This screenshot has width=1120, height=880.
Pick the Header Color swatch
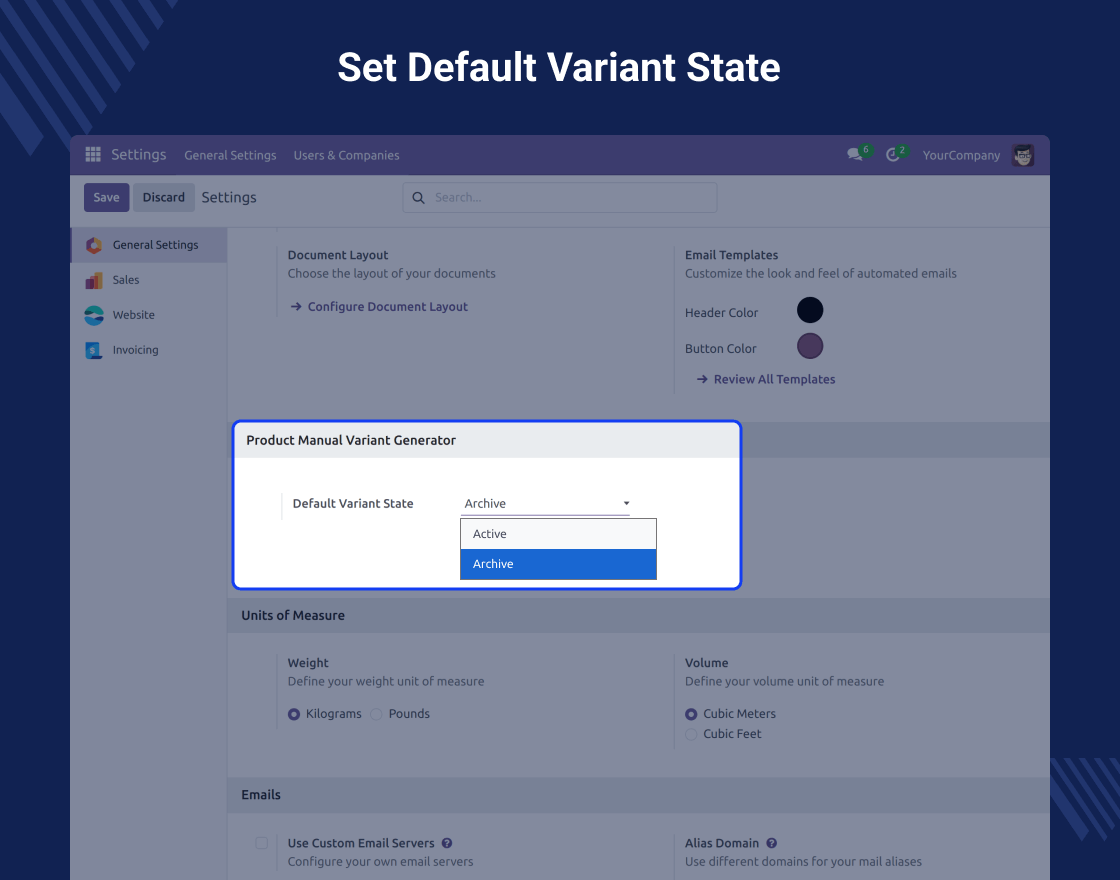810,310
